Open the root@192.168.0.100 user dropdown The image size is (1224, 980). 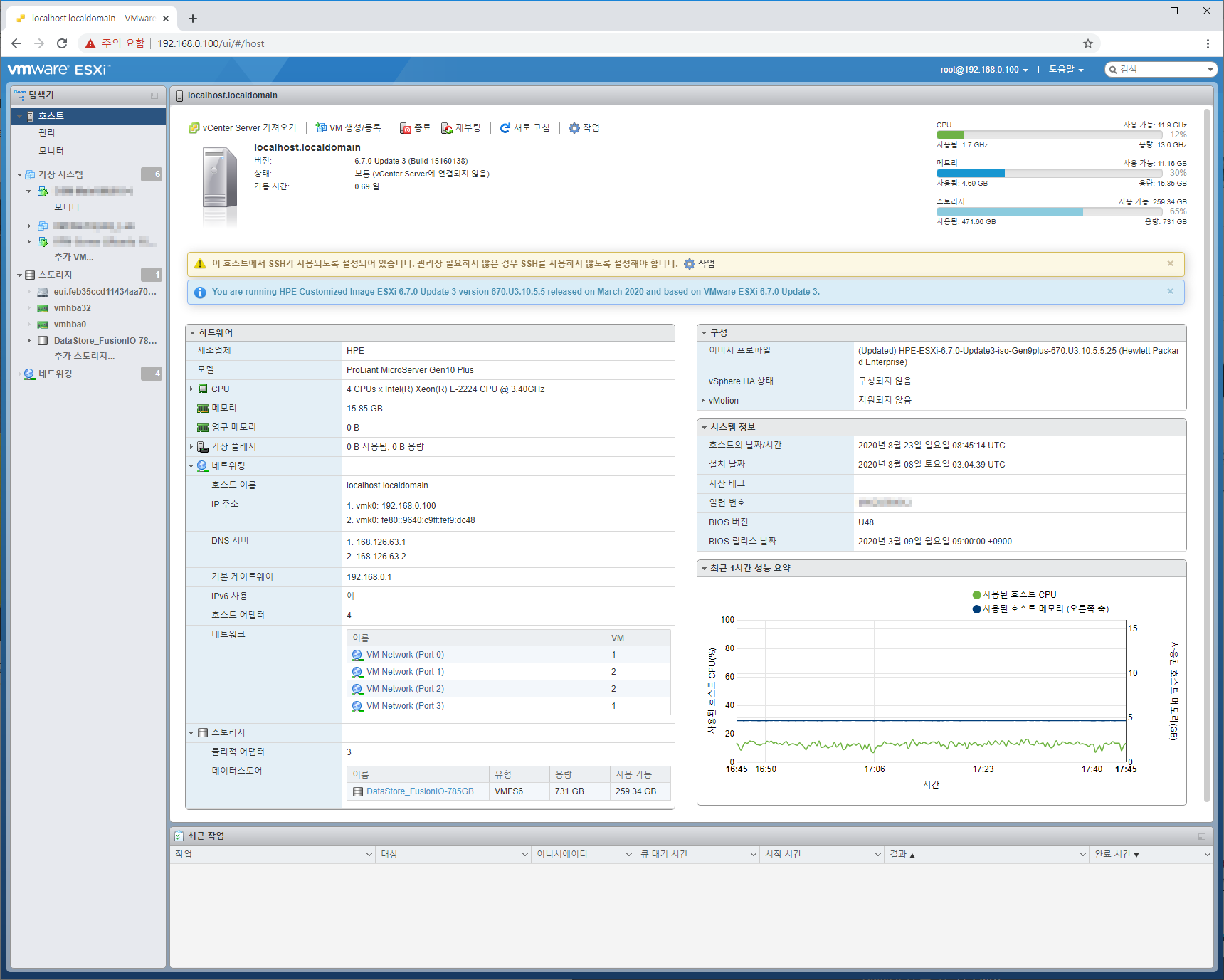(x=984, y=70)
